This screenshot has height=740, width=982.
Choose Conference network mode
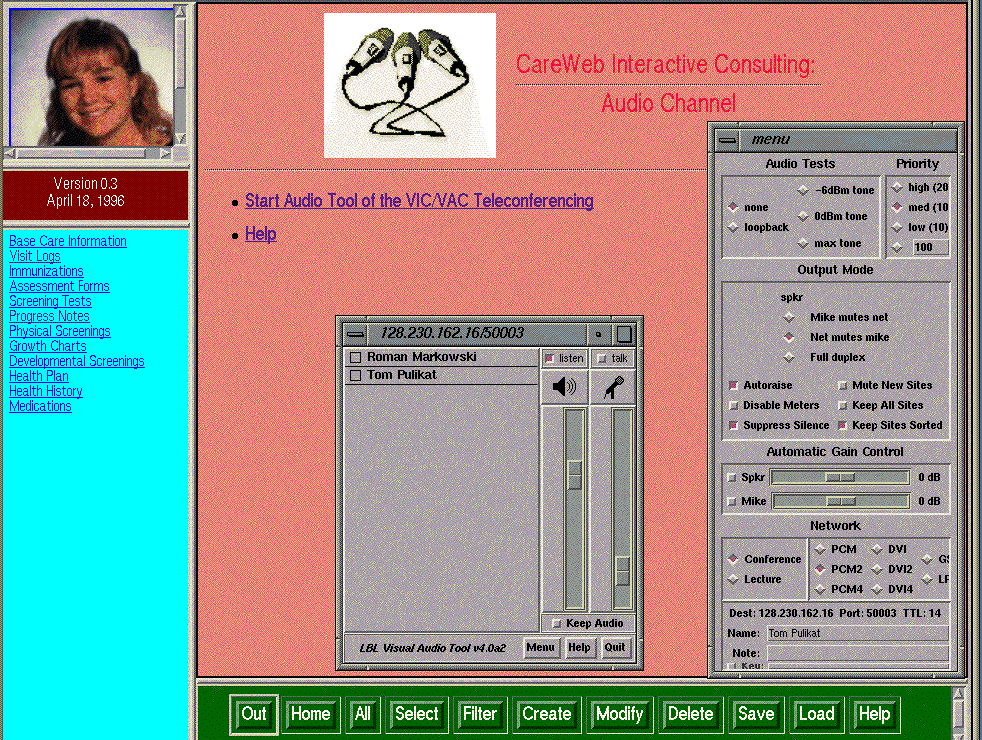coord(733,559)
